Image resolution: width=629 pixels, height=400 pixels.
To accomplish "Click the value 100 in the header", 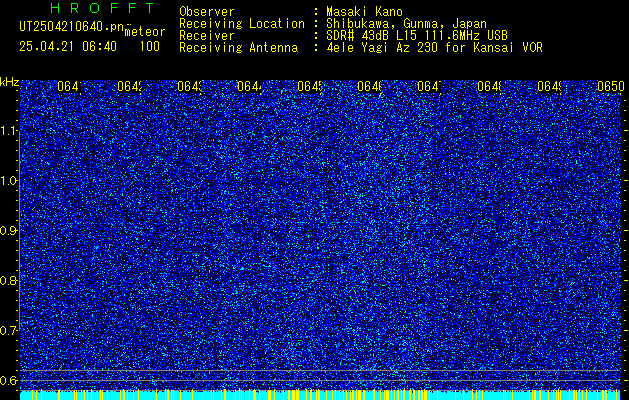I will pos(150,47).
